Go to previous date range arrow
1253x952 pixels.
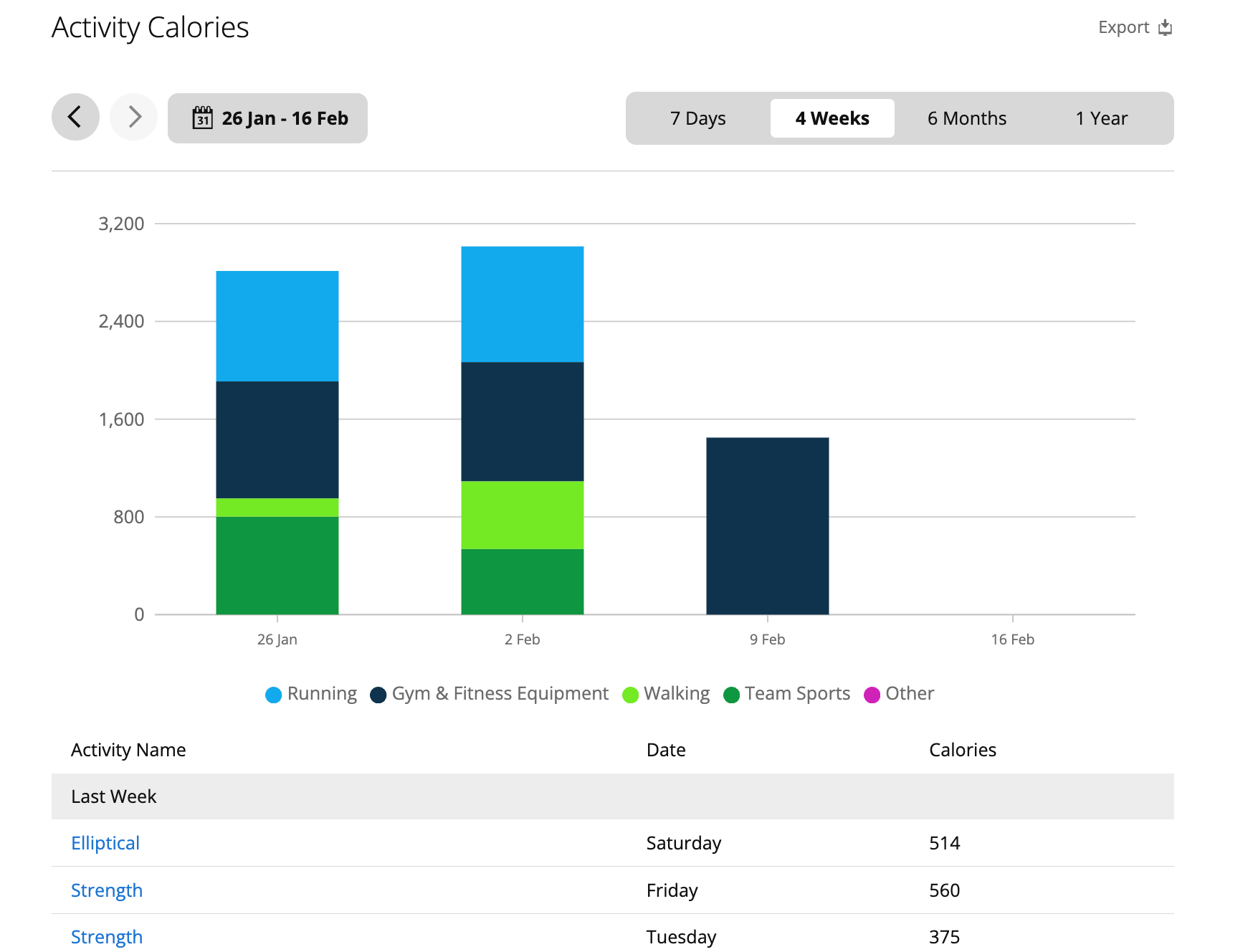coord(75,117)
